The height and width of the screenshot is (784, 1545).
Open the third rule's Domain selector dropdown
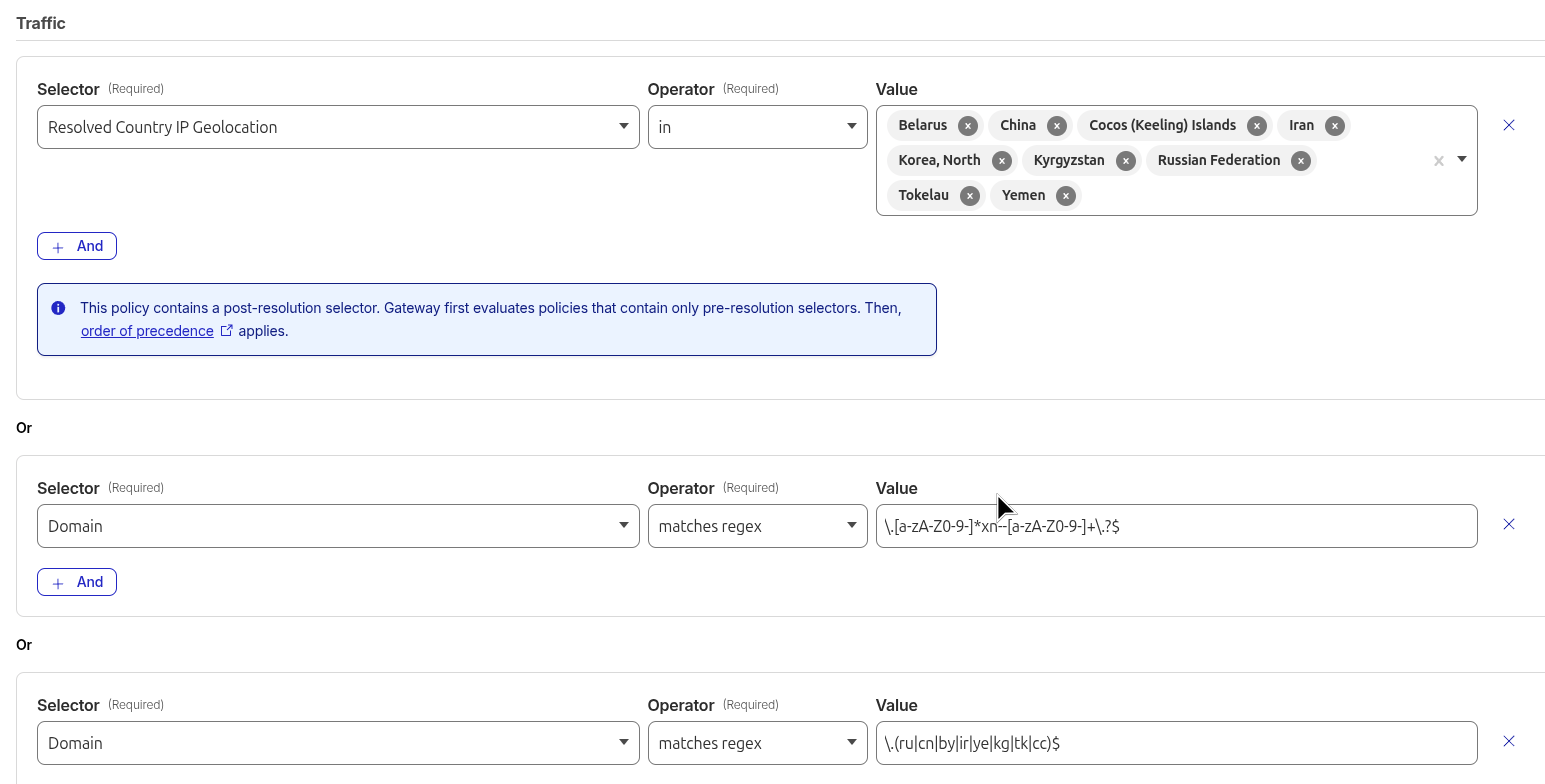[338, 743]
